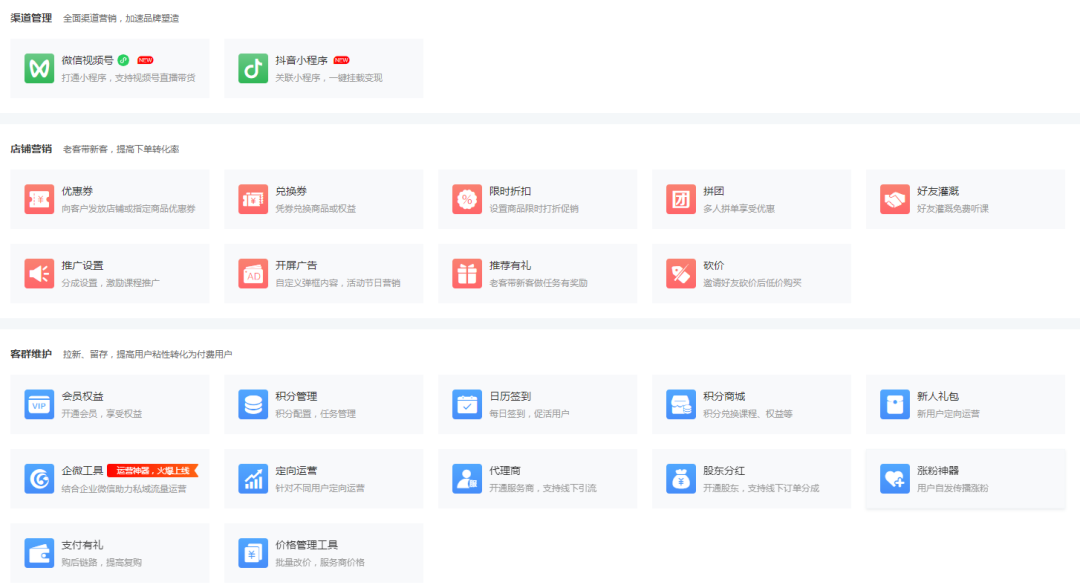Image resolution: width=1080 pixels, height=588 pixels.
Task: Open the 好友灌溉 handshake icon
Action: click(894, 198)
